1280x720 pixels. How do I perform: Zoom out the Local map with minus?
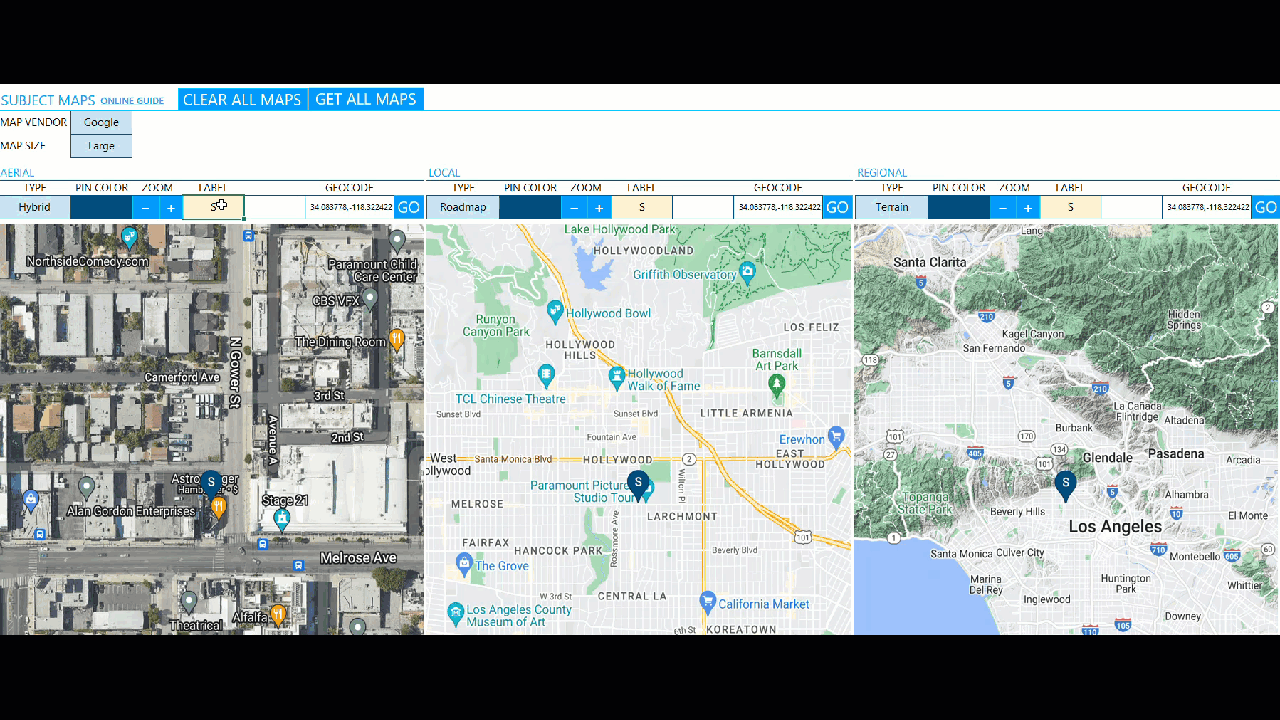[x=574, y=208]
